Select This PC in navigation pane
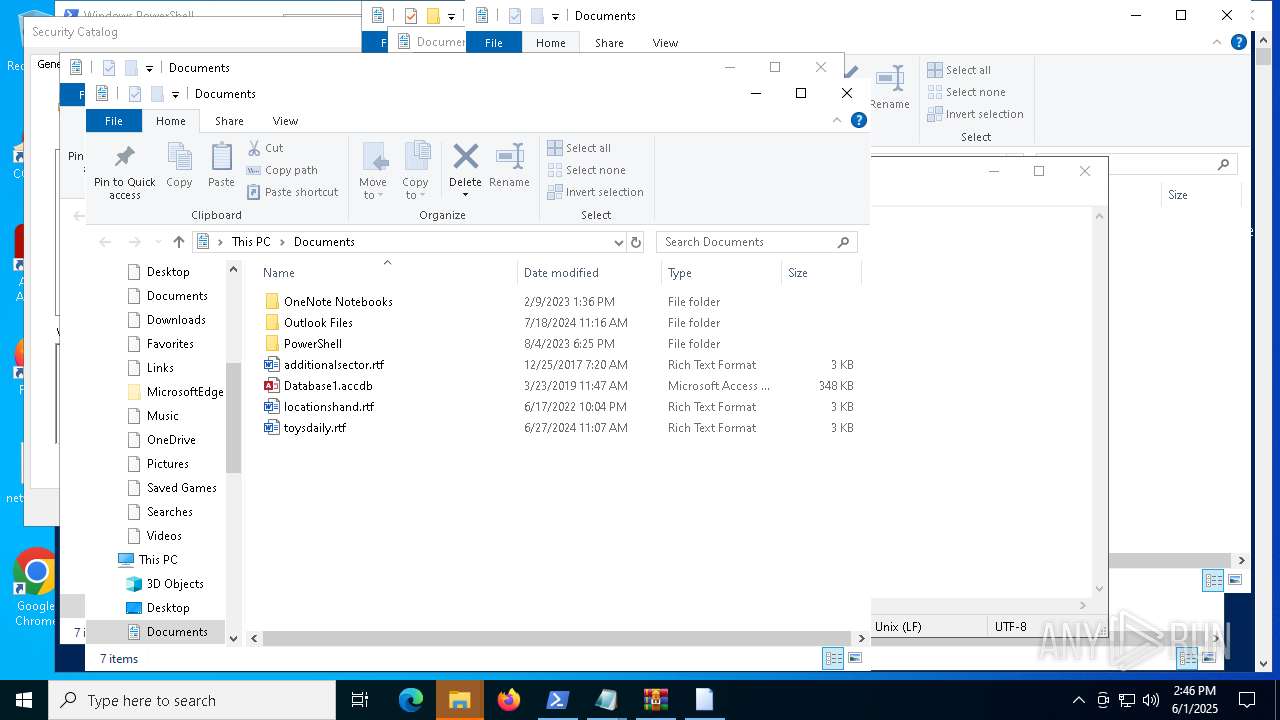Screen dimensions: 1280x720 pyautogui.click(x=158, y=560)
